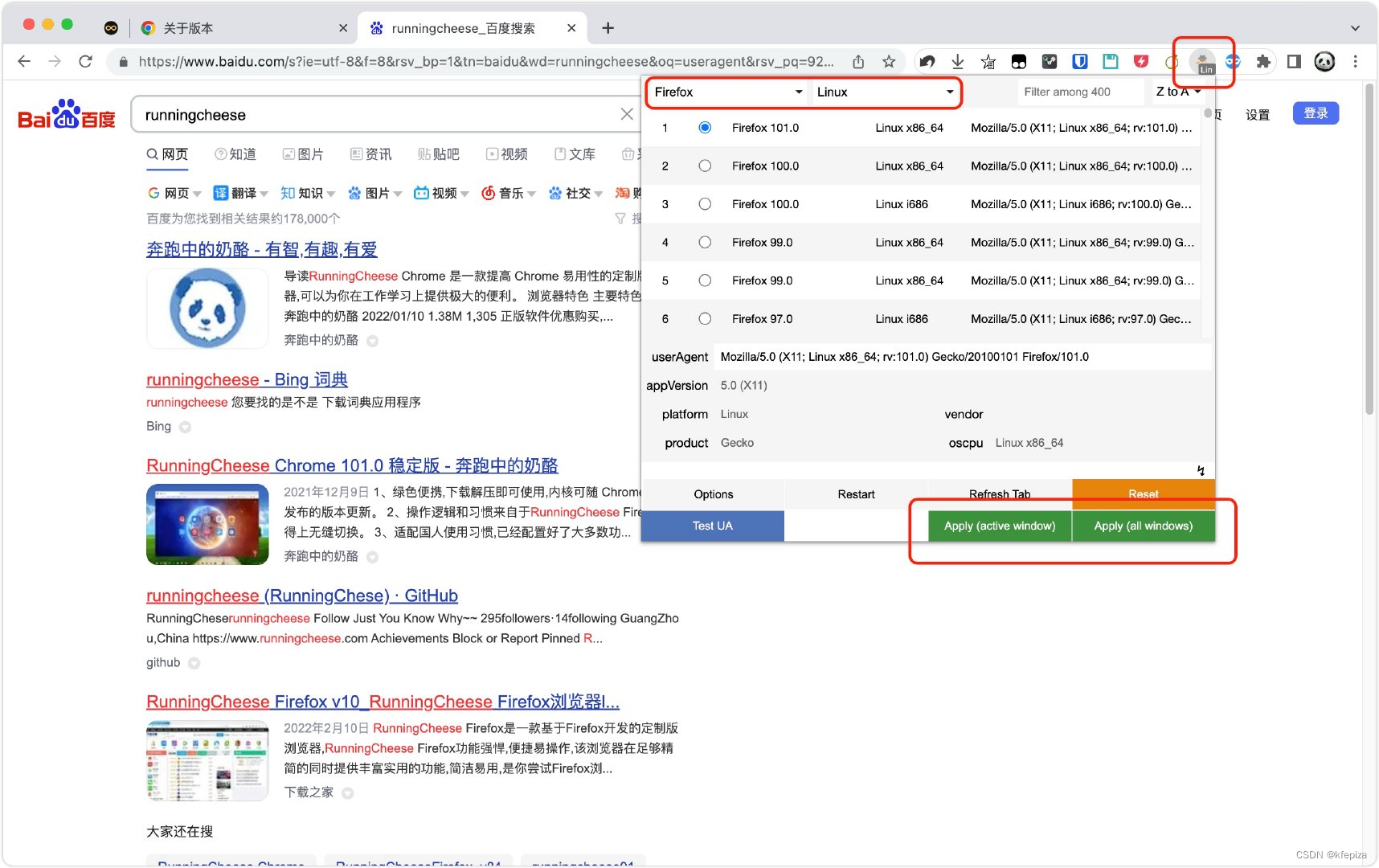The image size is (1379, 868).
Task: Select the Firefox 100.0 Linux i686 radio button
Action: pos(705,204)
